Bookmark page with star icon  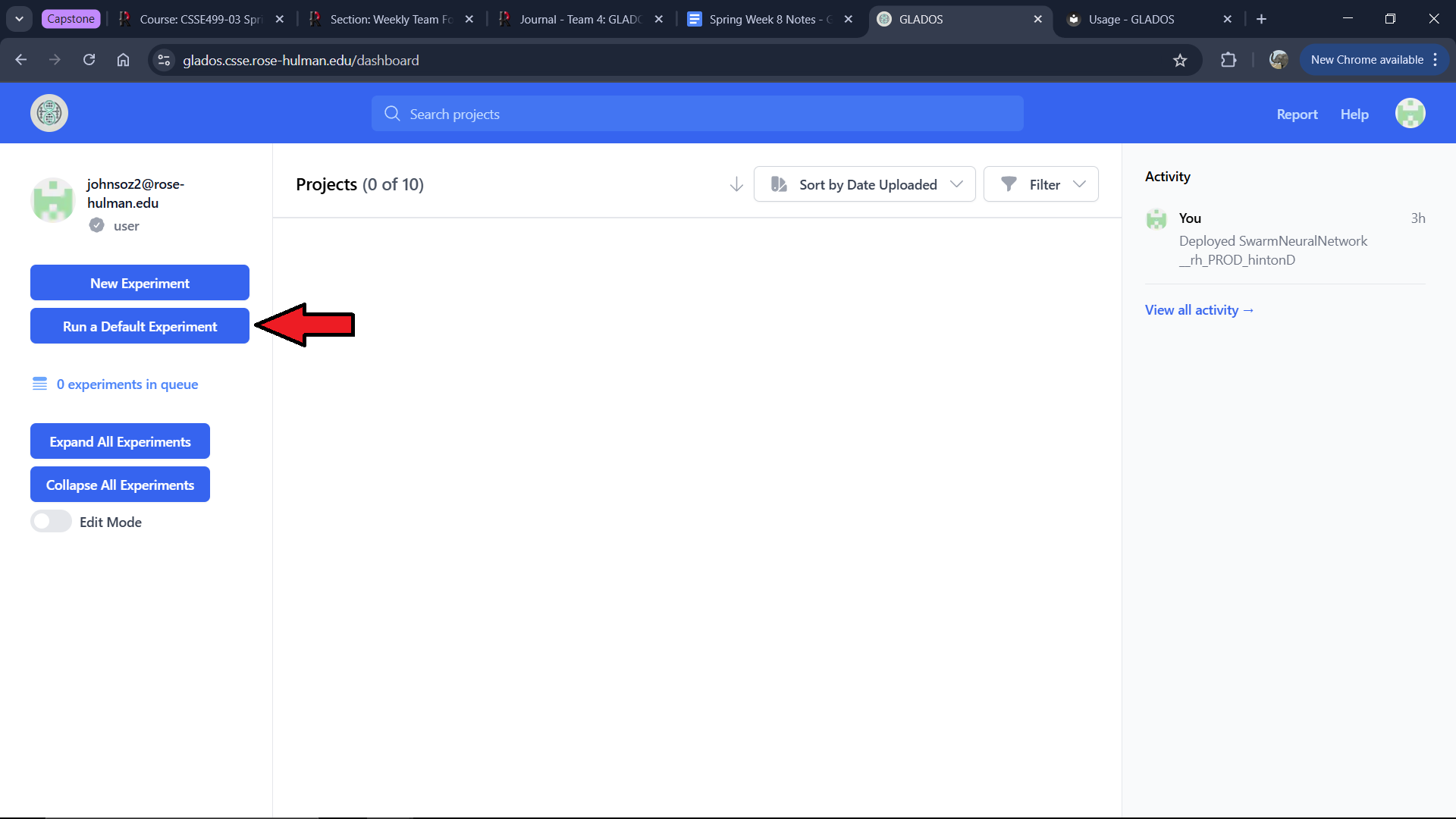[x=1180, y=60]
